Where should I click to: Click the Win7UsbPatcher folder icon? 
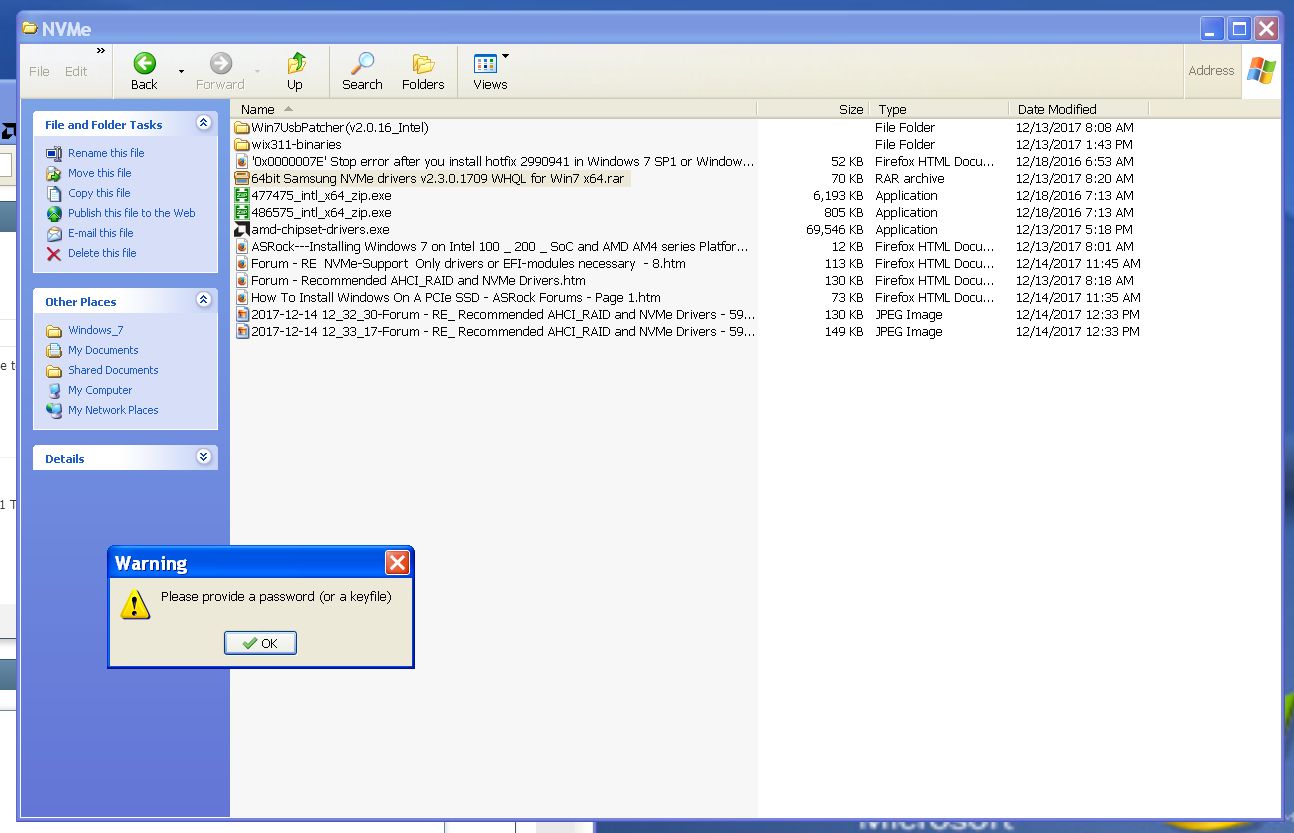coord(241,127)
